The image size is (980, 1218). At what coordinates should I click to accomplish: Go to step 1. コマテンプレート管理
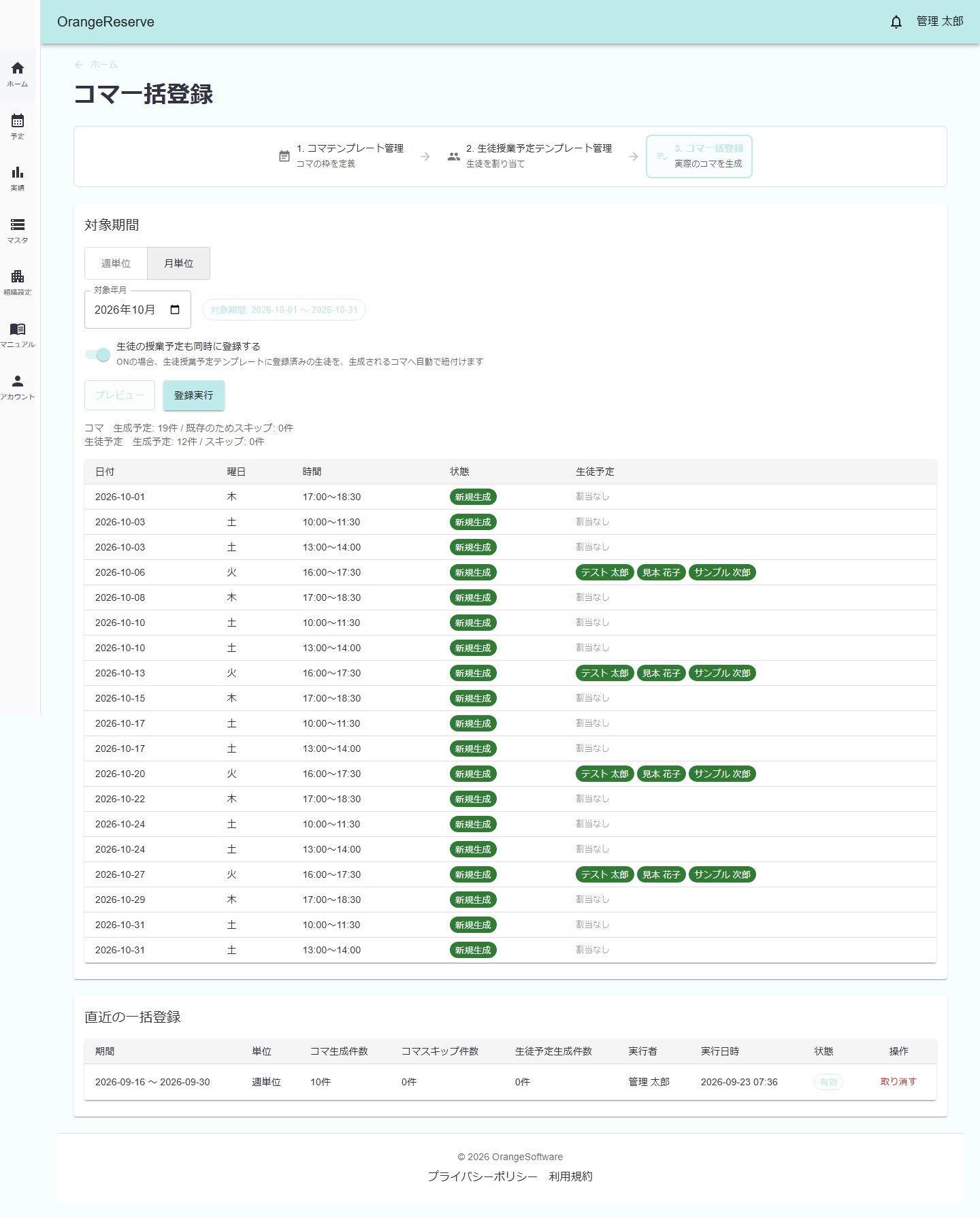342,156
